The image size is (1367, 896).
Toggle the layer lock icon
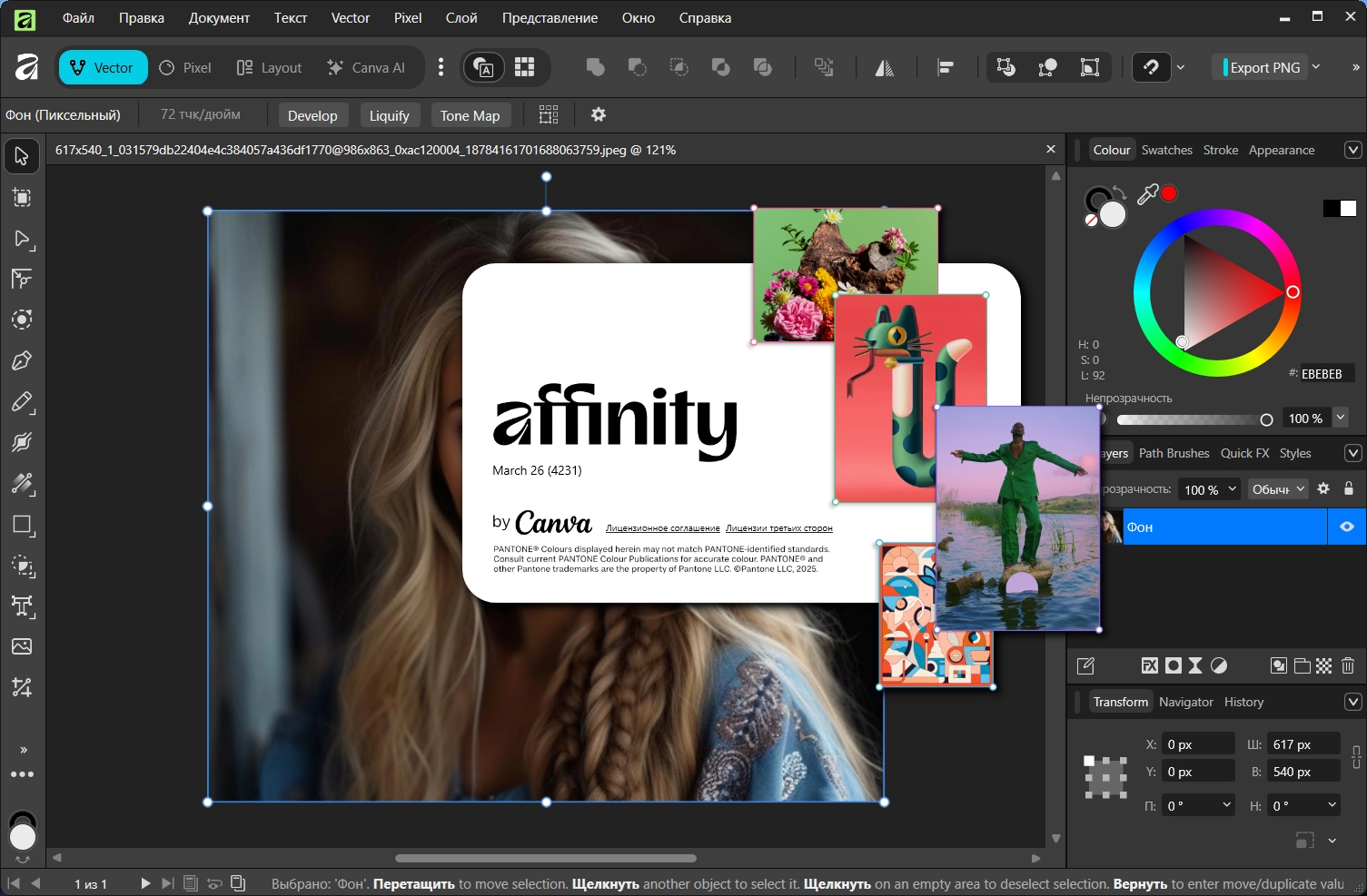pos(1349,488)
